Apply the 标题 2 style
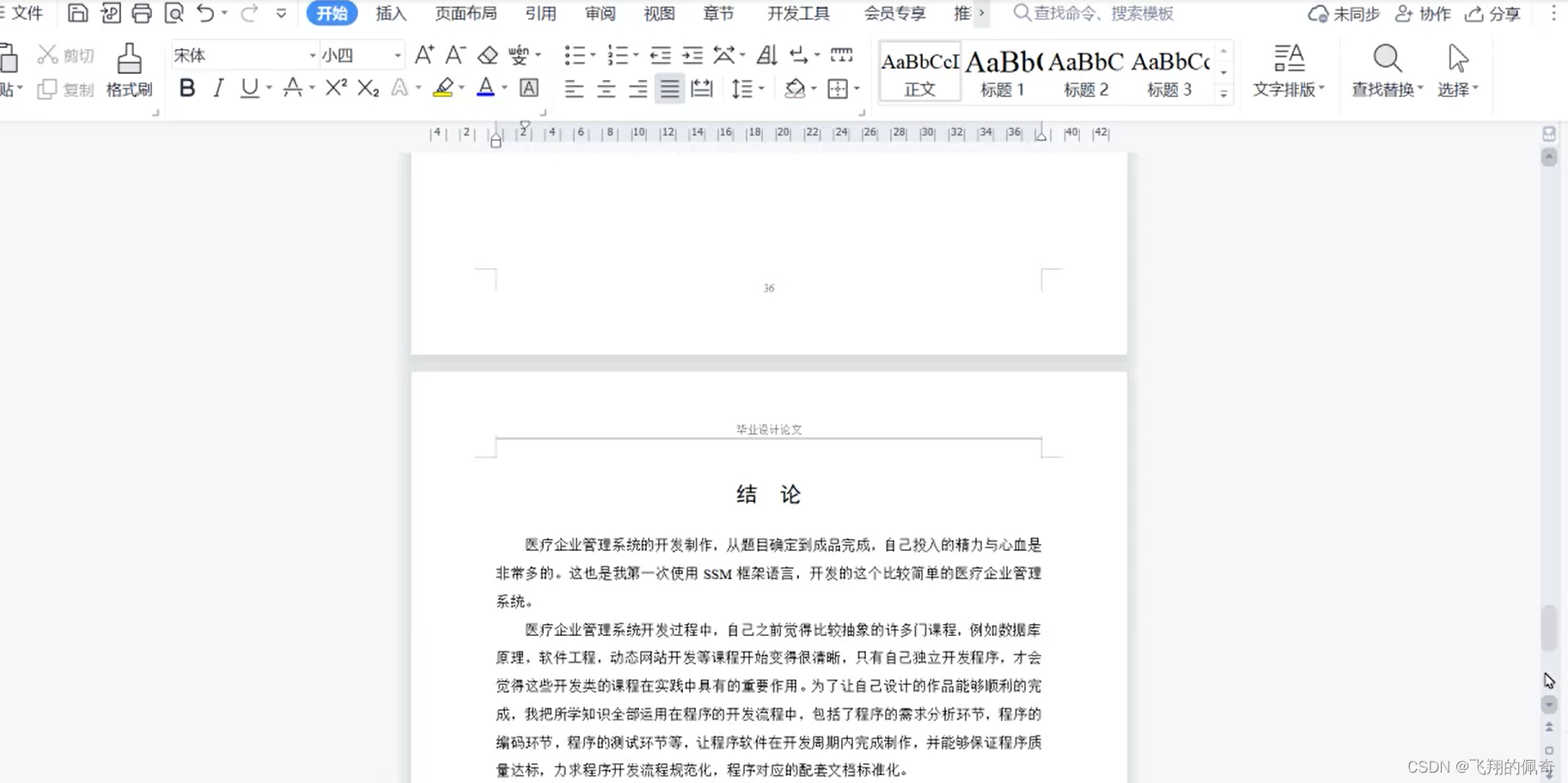Screen dimensions: 1568x783 click(x=1086, y=71)
